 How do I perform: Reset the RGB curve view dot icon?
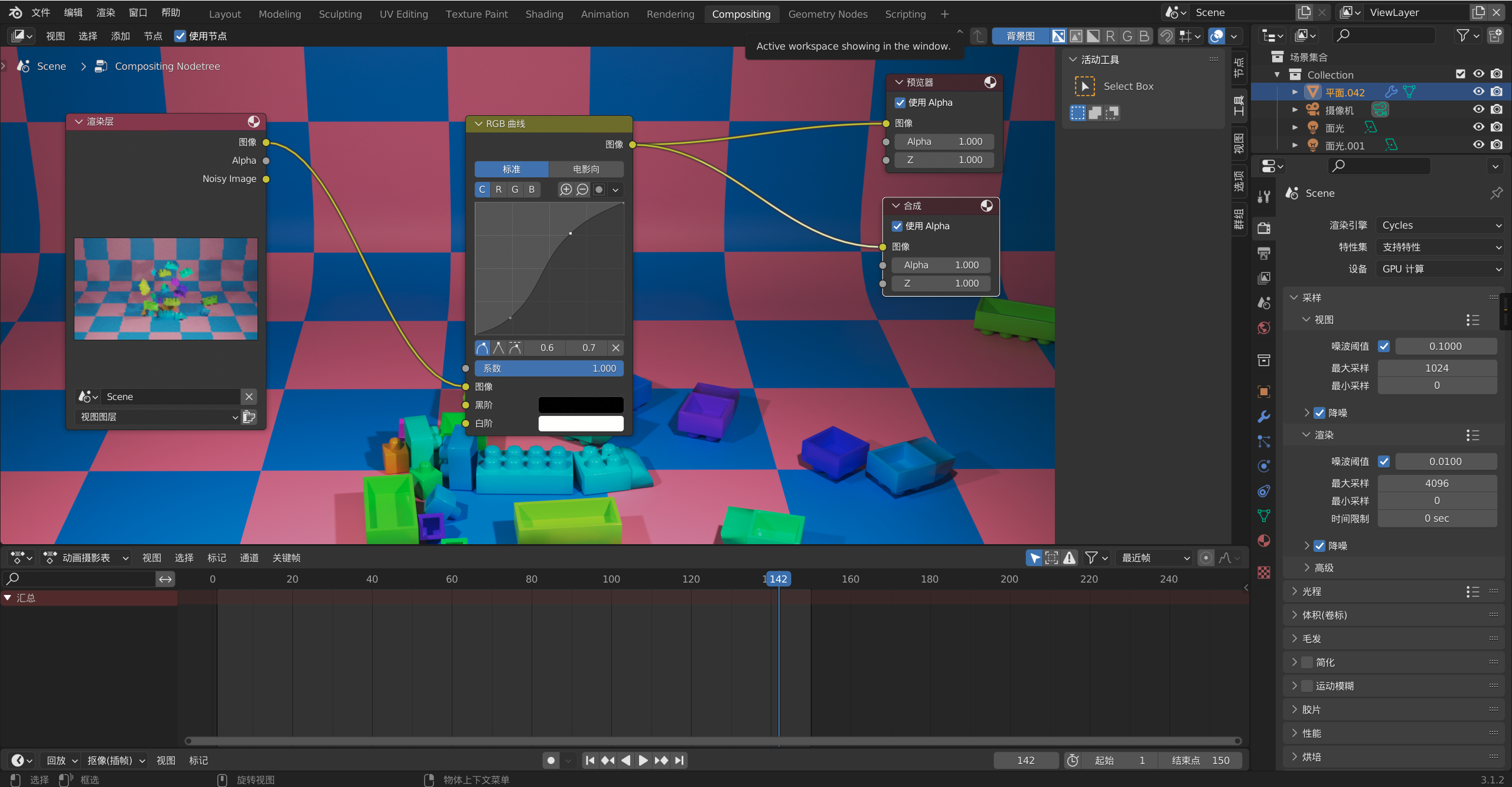pyautogui.click(x=599, y=190)
